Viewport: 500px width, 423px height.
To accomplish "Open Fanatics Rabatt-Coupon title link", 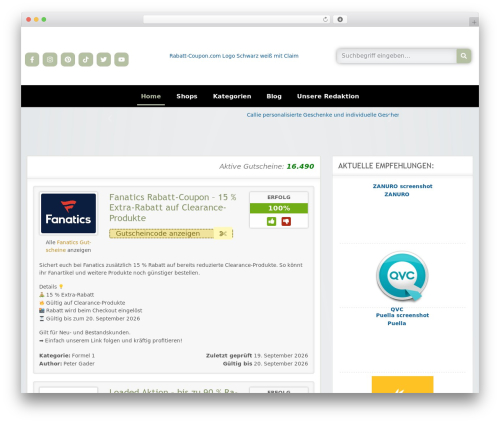I will pyautogui.click(x=173, y=207).
